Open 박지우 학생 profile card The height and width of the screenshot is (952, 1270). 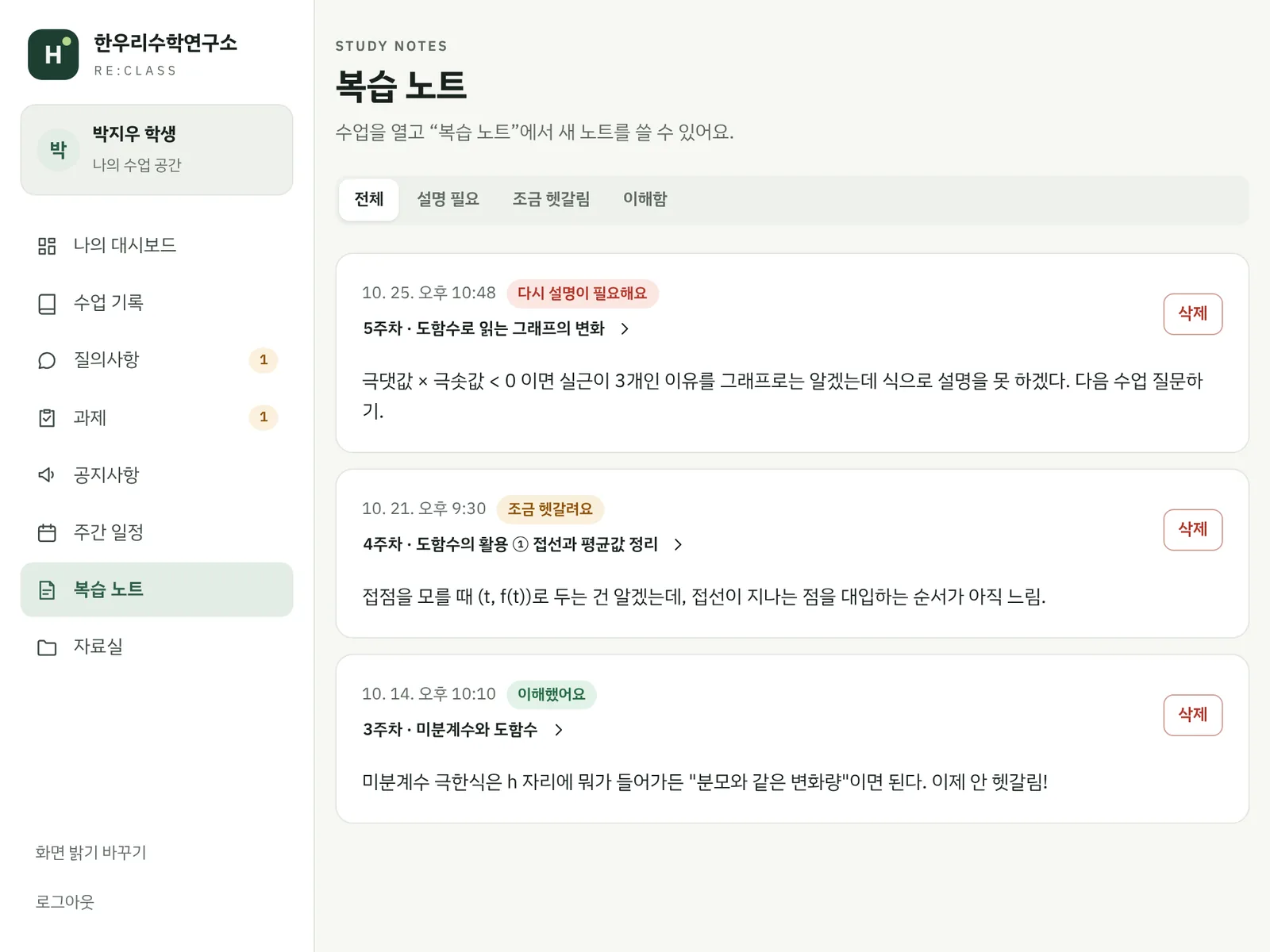156,150
